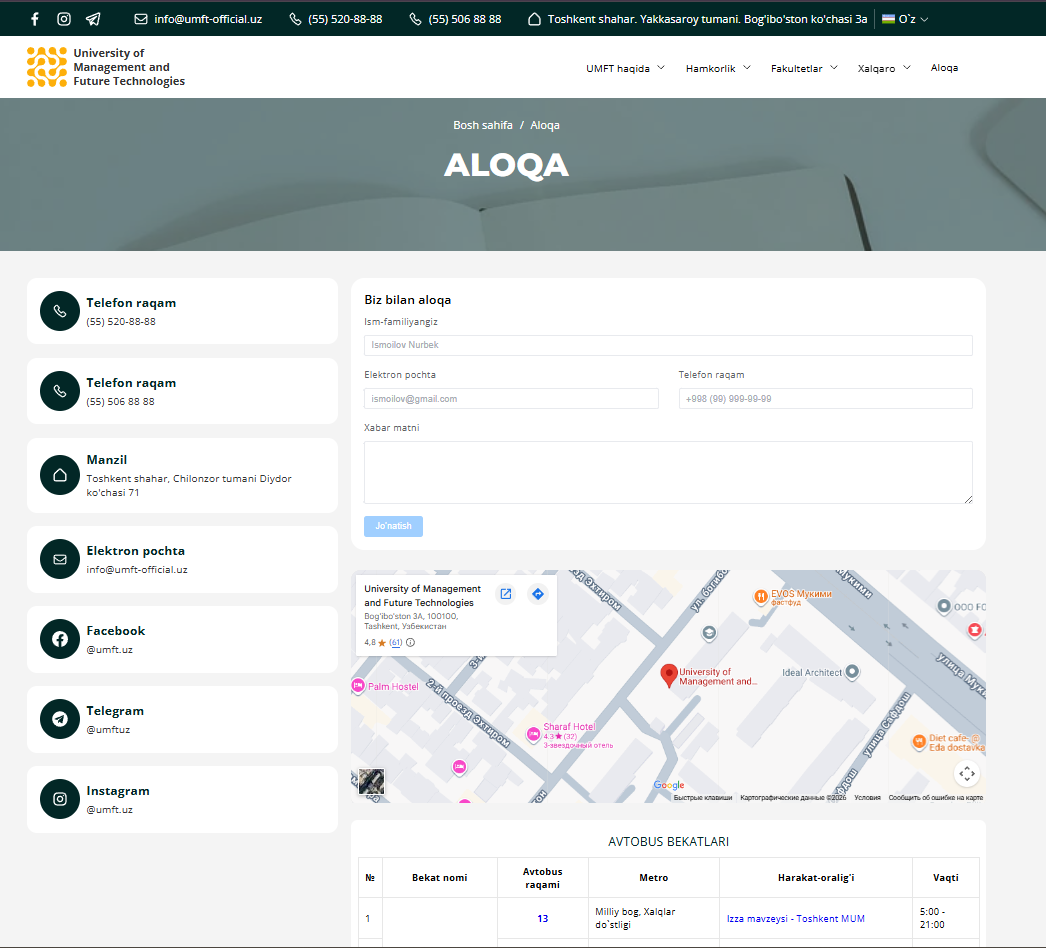Screen dimensions: 1046x948
Task: Click the University of Management and Future Technologies title
Action: (422, 596)
